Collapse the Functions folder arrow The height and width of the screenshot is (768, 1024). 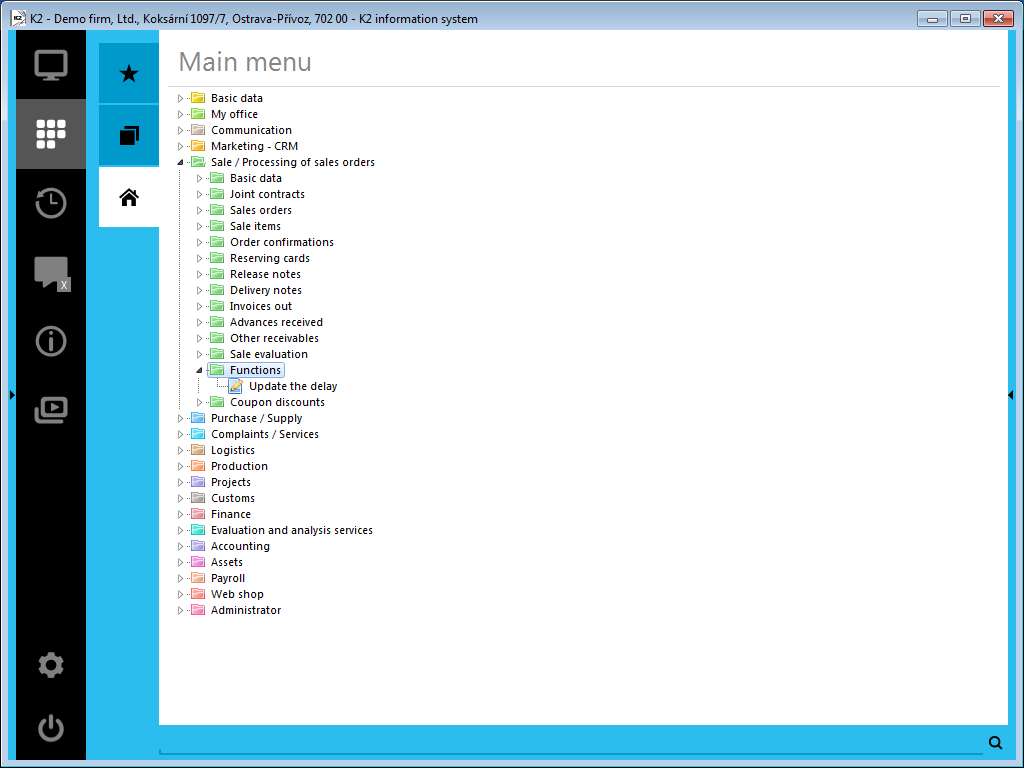[200, 370]
